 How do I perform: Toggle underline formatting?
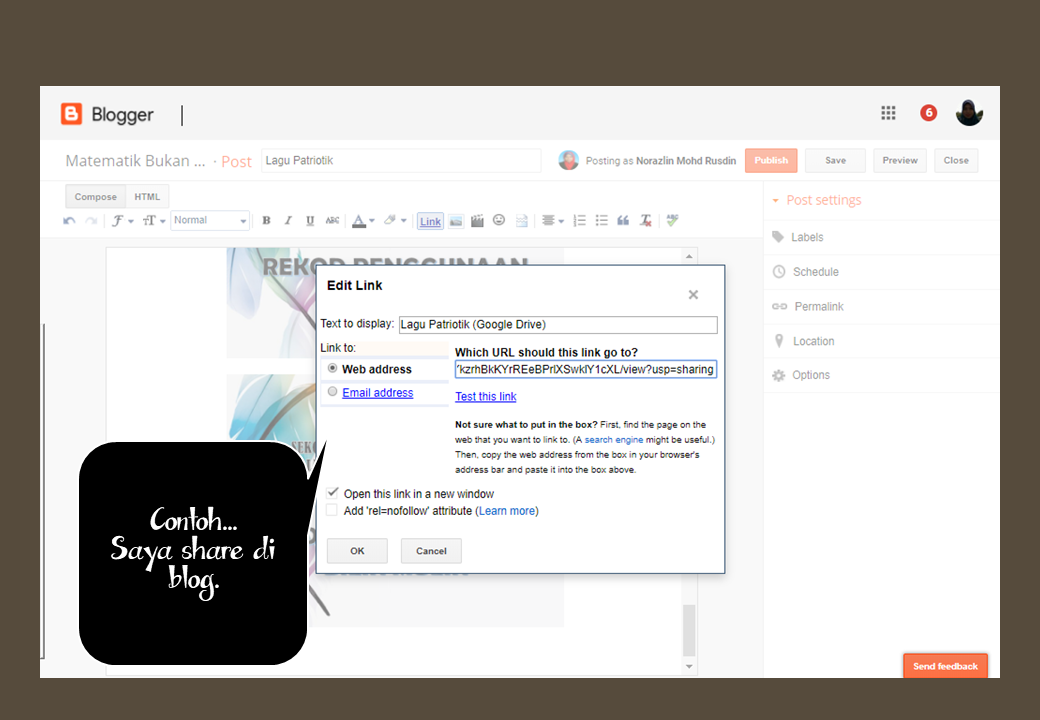[x=310, y=220]
